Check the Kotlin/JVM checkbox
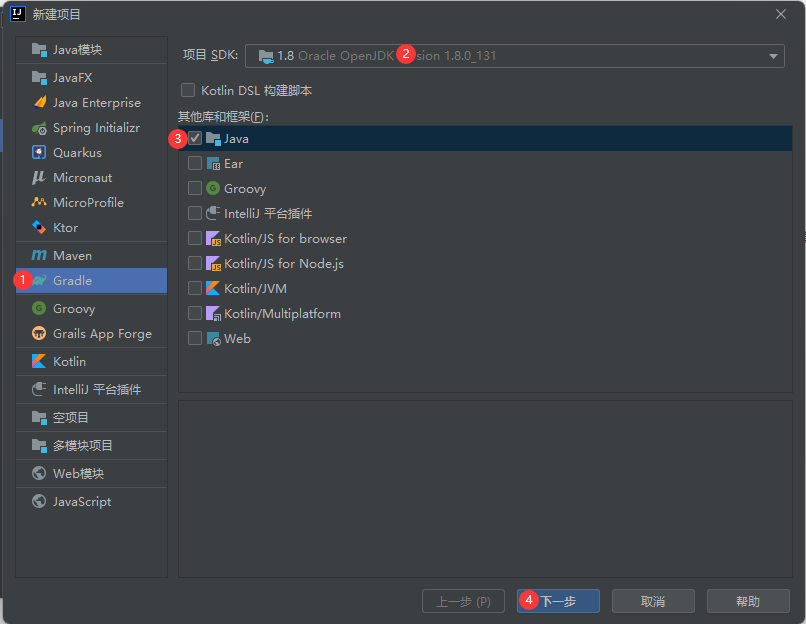This screenshot has height=624, width=806. point(195,288)
